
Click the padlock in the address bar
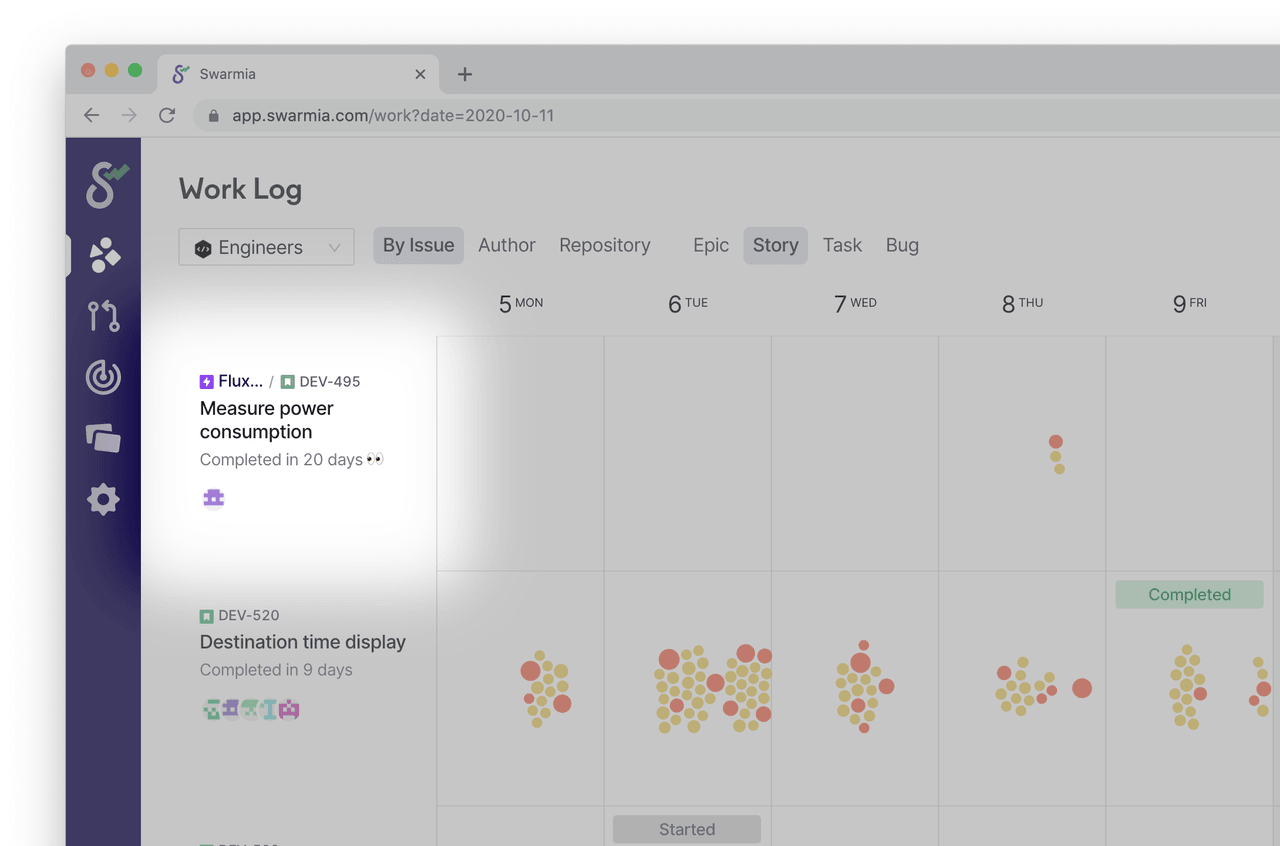pyautogui.click(x=212, y=115)
